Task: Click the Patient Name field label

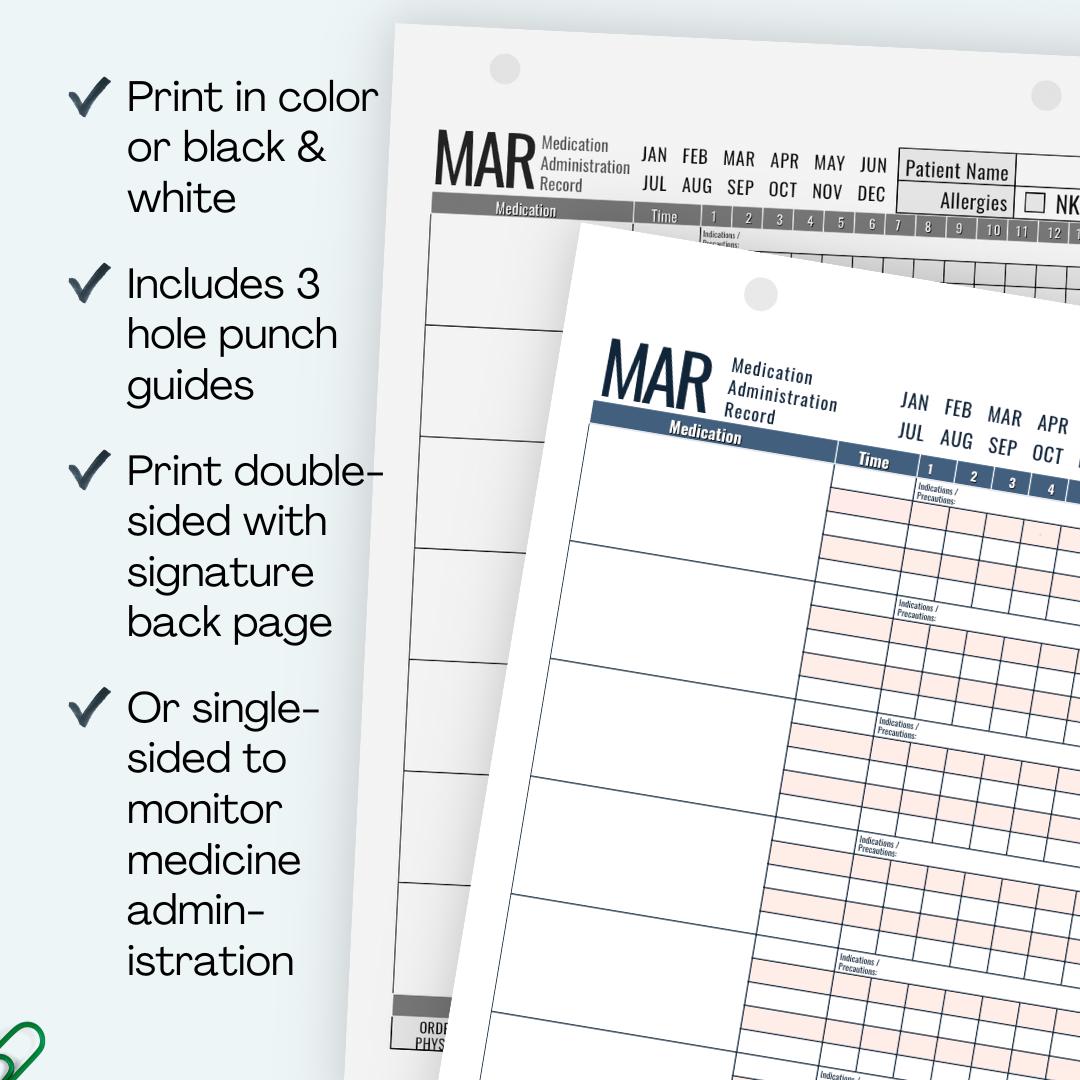Action: 956,170
